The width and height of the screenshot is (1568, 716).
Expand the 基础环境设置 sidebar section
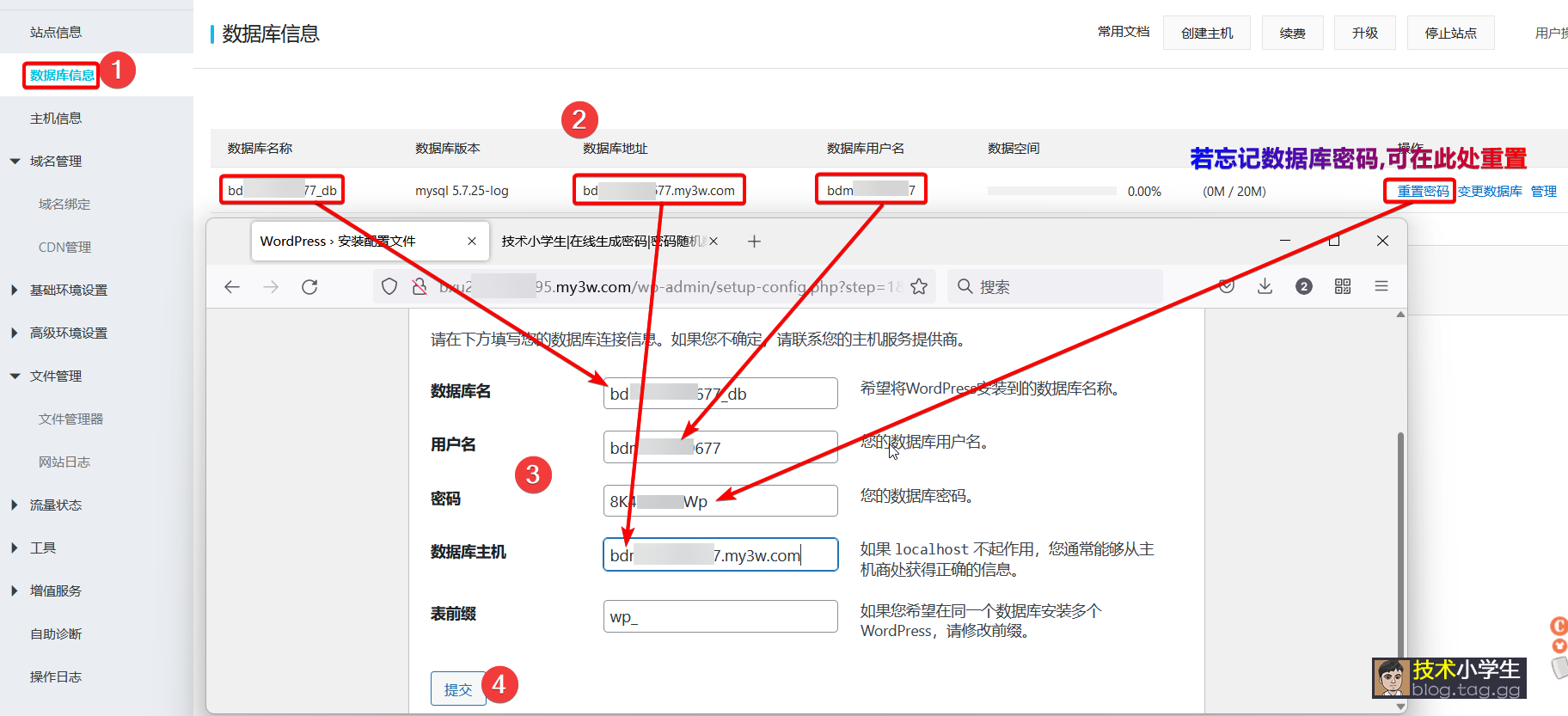pyautogui.click(x=68, y=291)
